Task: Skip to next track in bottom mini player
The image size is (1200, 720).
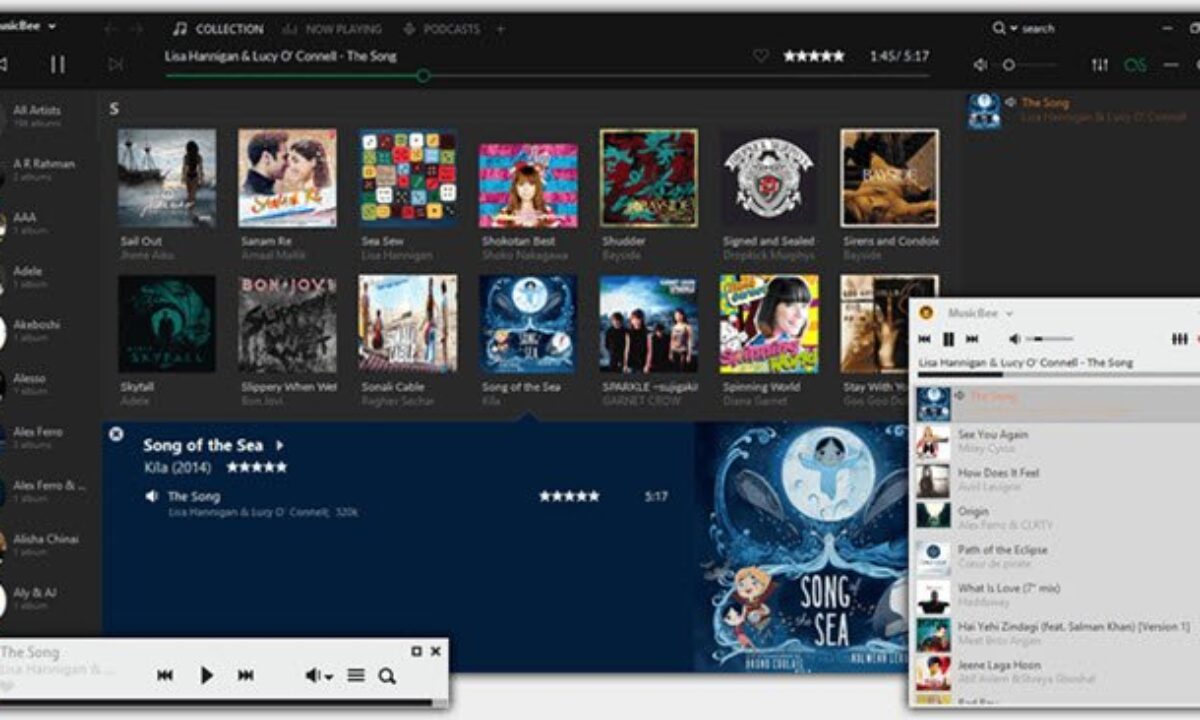Action: tap(245, 676)
